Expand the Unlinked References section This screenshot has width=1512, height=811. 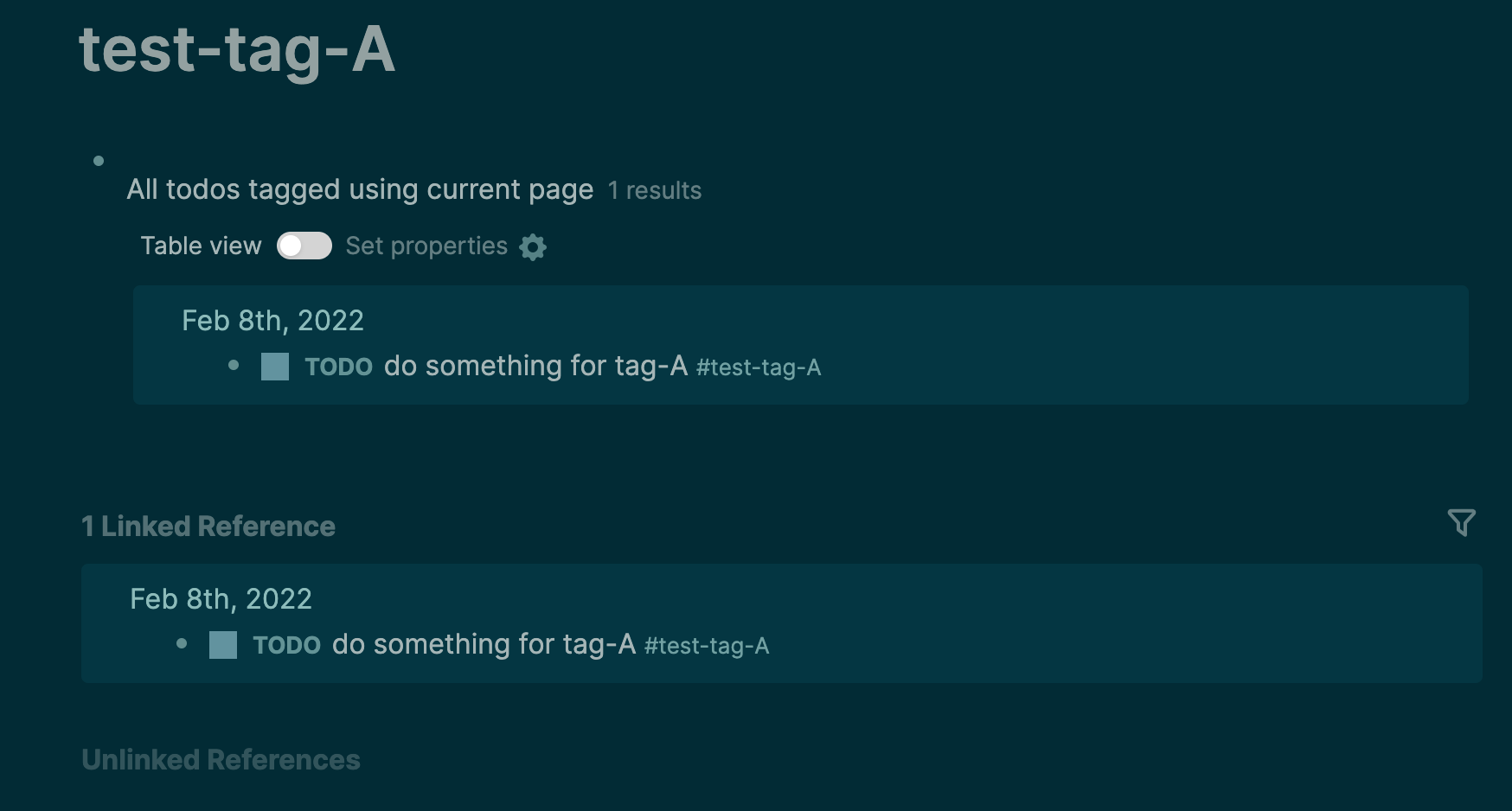[221, 760]
